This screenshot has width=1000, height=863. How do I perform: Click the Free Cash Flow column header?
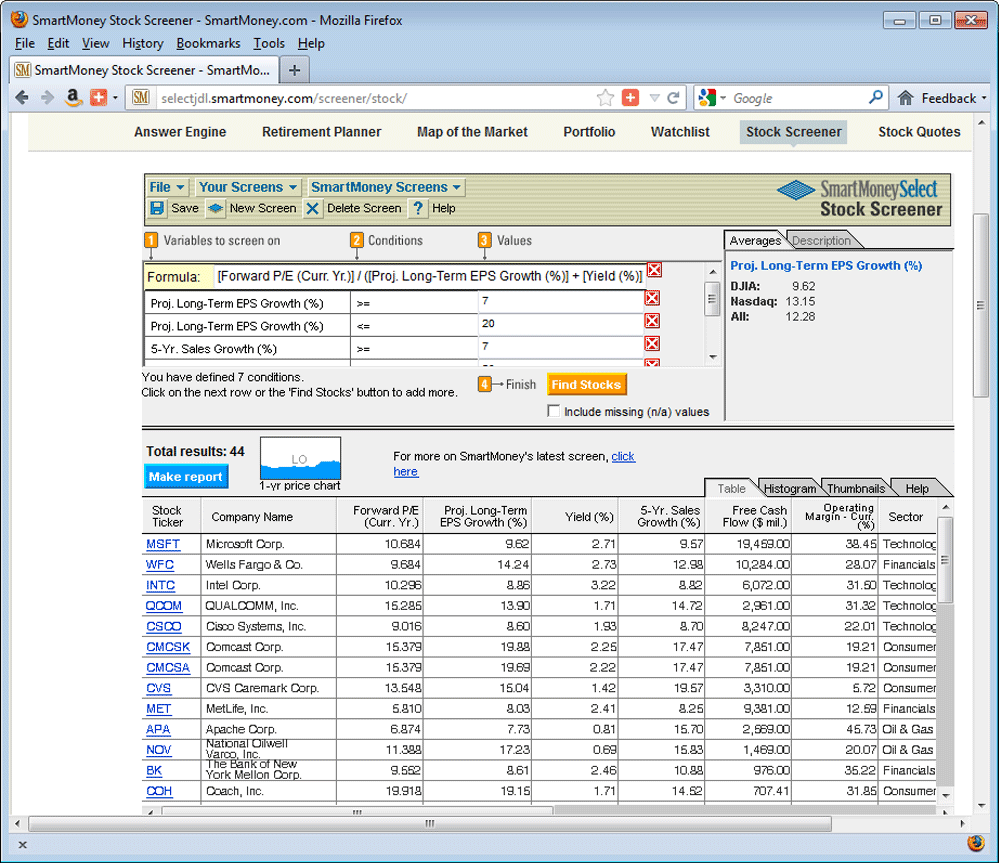coord(755,516)
